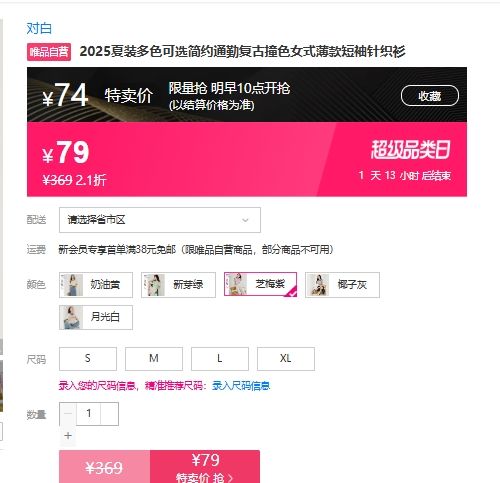Open the 对白 brand link

point(39,28)
